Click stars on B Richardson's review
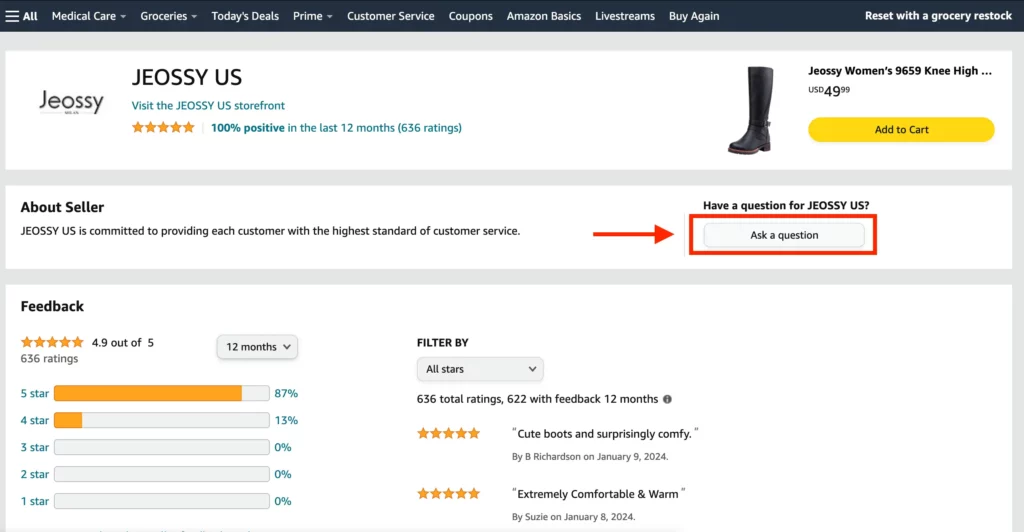 [x=449, y=433]
